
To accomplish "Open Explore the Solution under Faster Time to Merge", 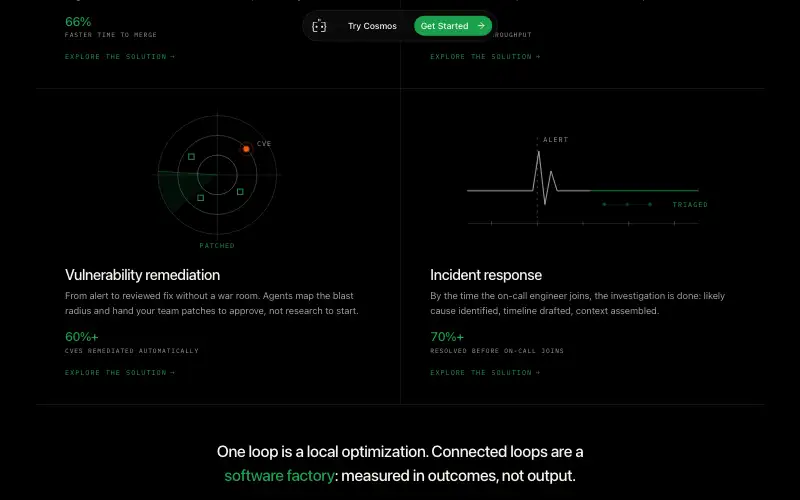I will coord(120,57).
